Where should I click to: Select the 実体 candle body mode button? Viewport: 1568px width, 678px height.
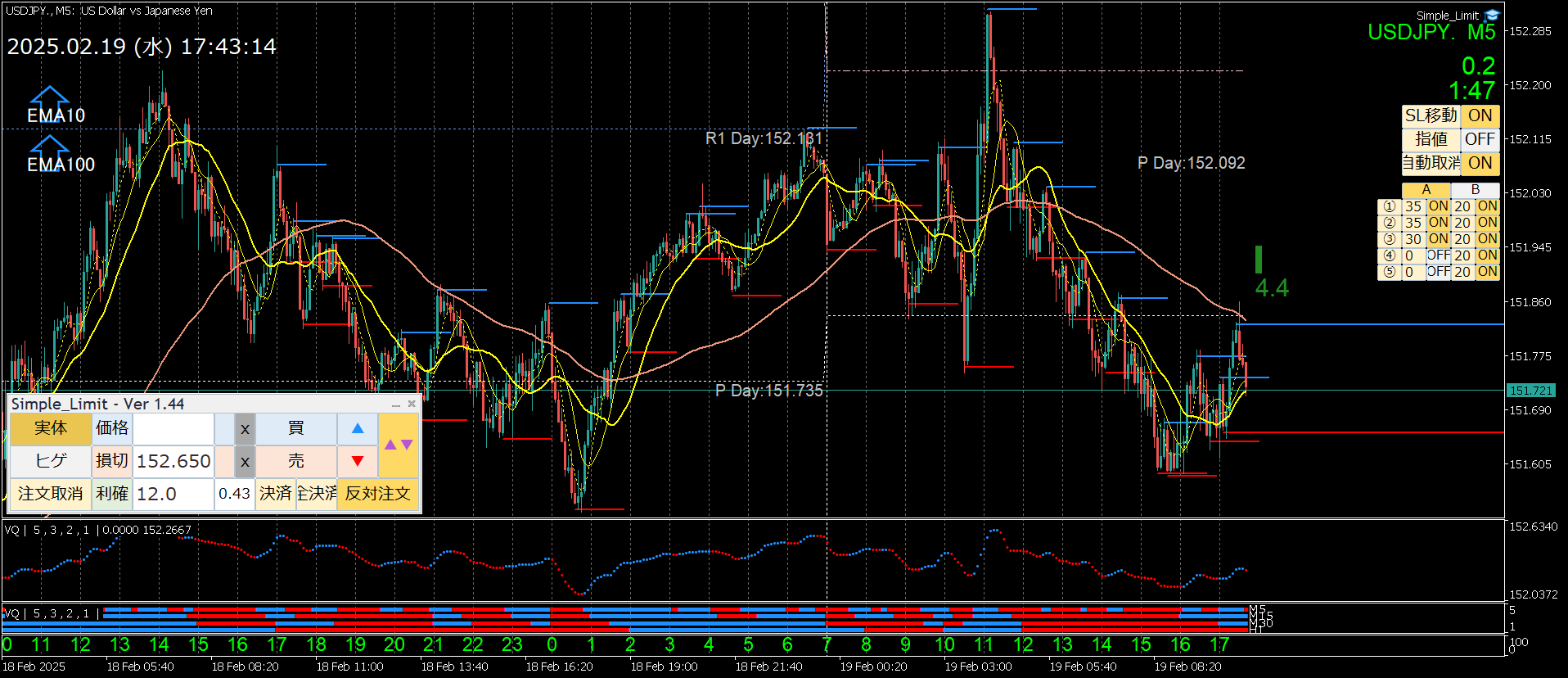pos(50,428)
